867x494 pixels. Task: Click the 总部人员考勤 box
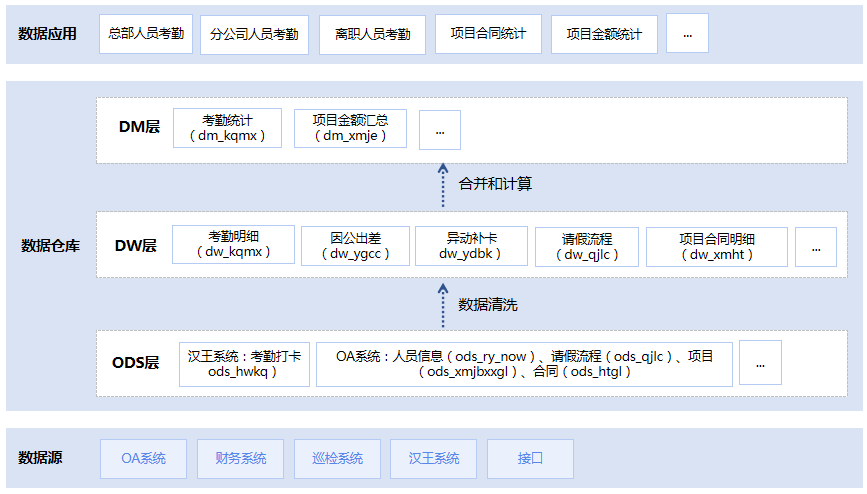point(147,34)
